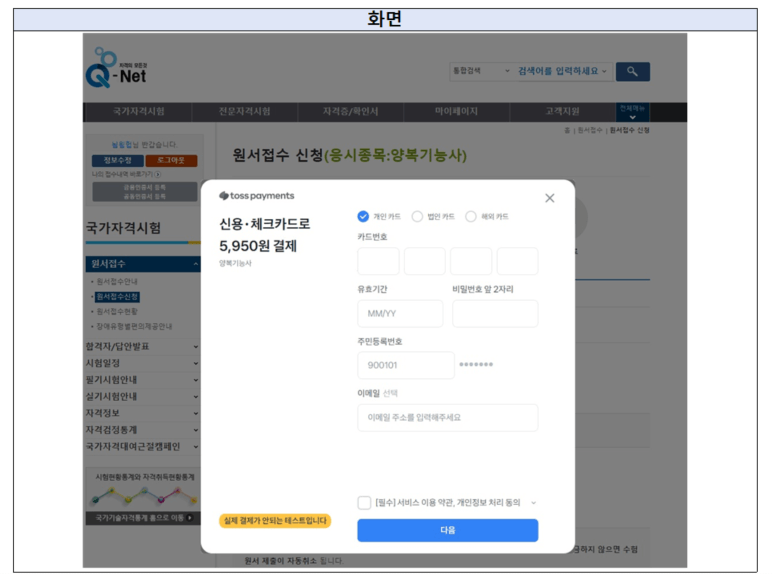Click 국가기술자격통계 홈으로 이동 banner button

143,518
